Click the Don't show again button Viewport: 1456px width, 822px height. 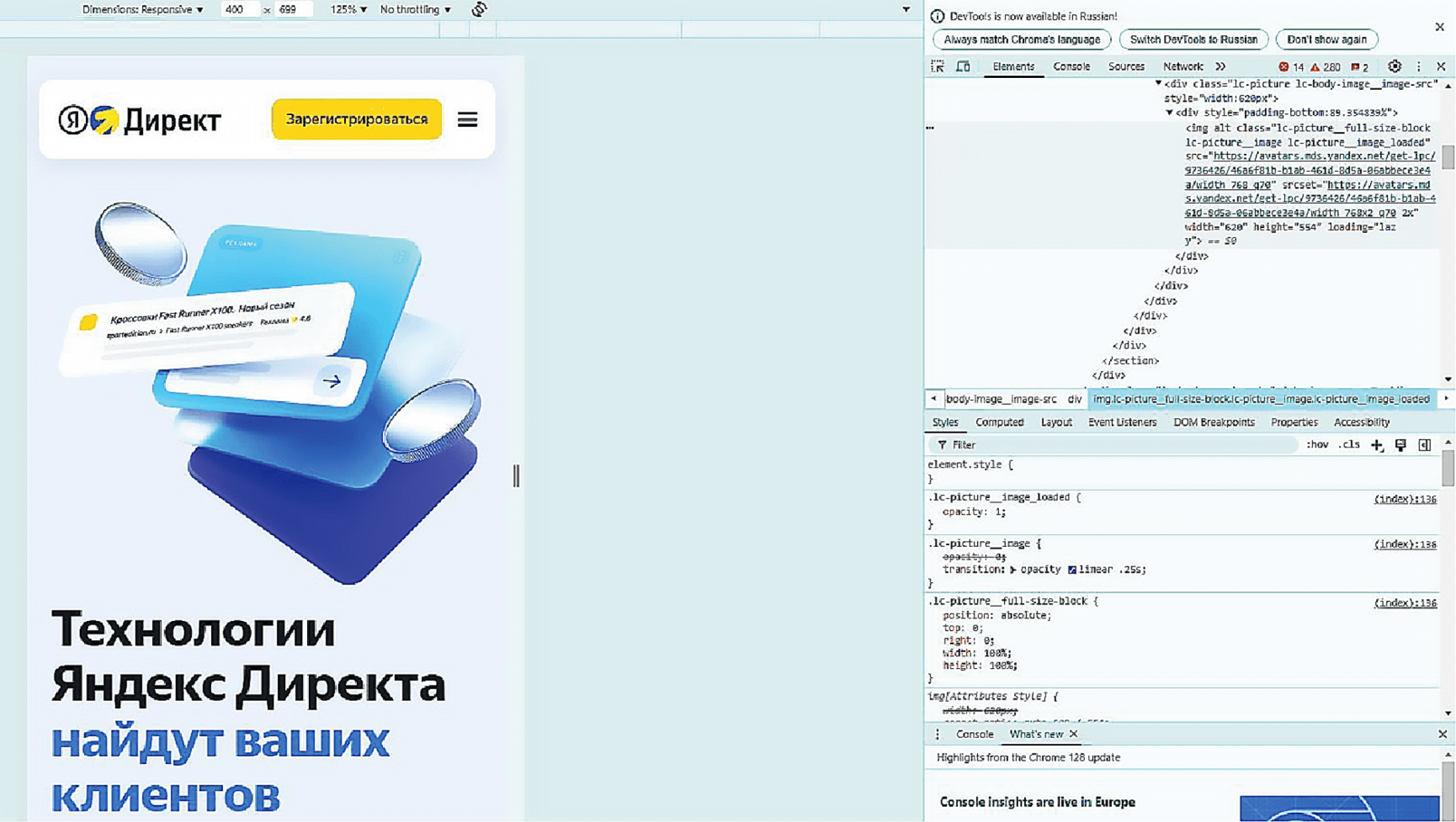[1327, 40]
